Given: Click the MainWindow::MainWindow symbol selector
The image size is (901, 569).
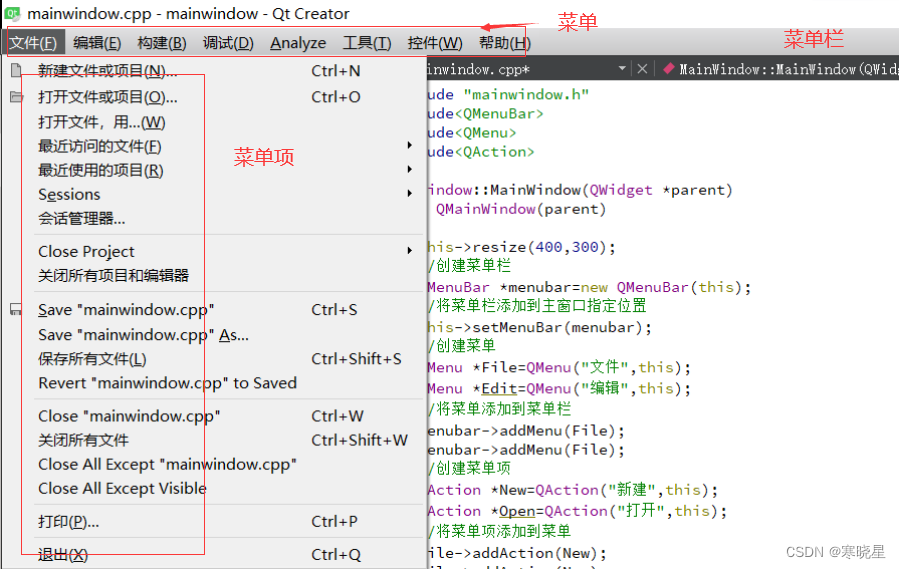Looking at the screenshot, I should coord(781,69).
